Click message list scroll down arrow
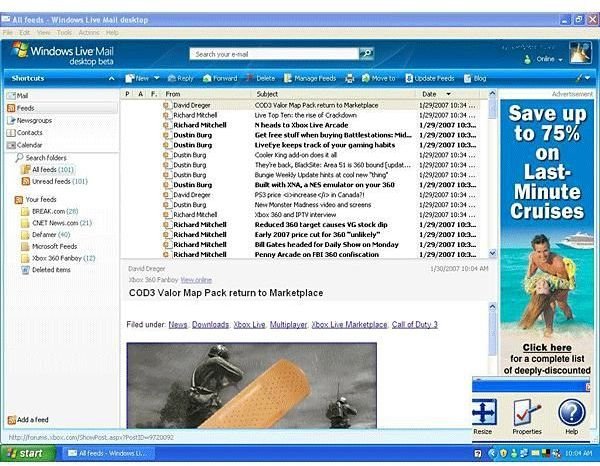The width and height of the screenshot is (600, 466). pos(492,253)
